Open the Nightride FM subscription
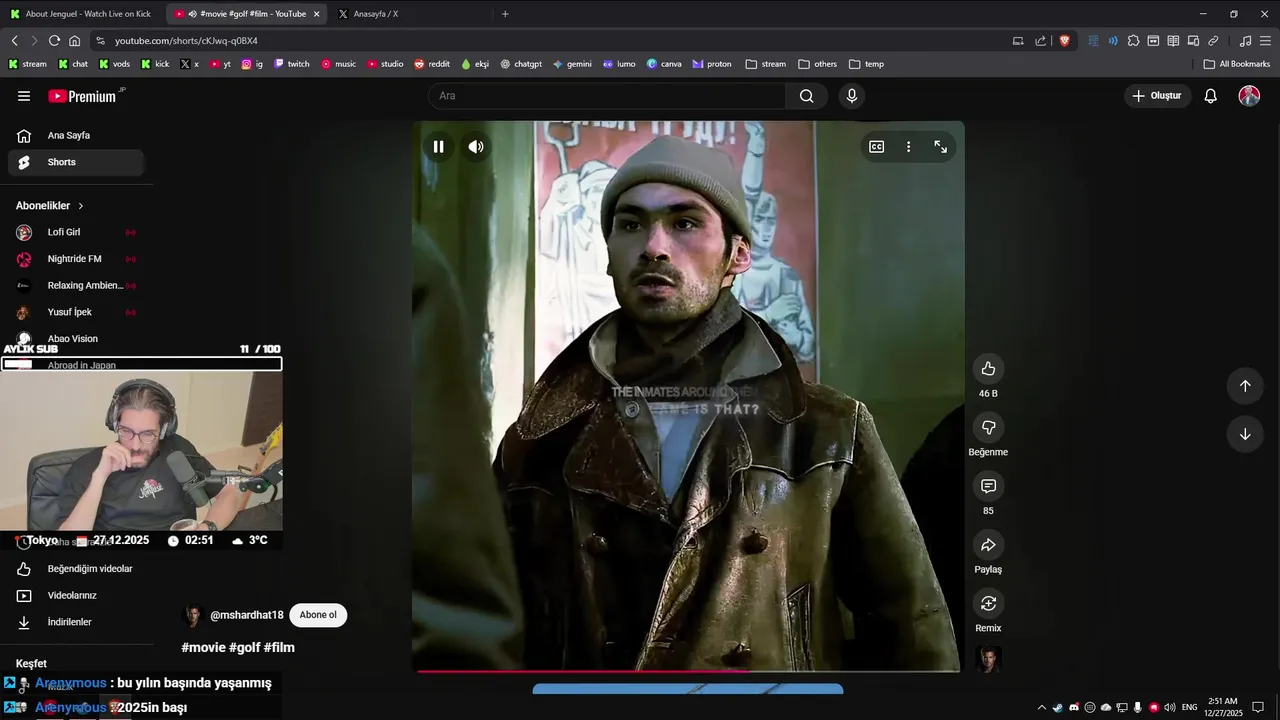The image size is (1280, 720). pyautogui.click(x=76, y=259)
